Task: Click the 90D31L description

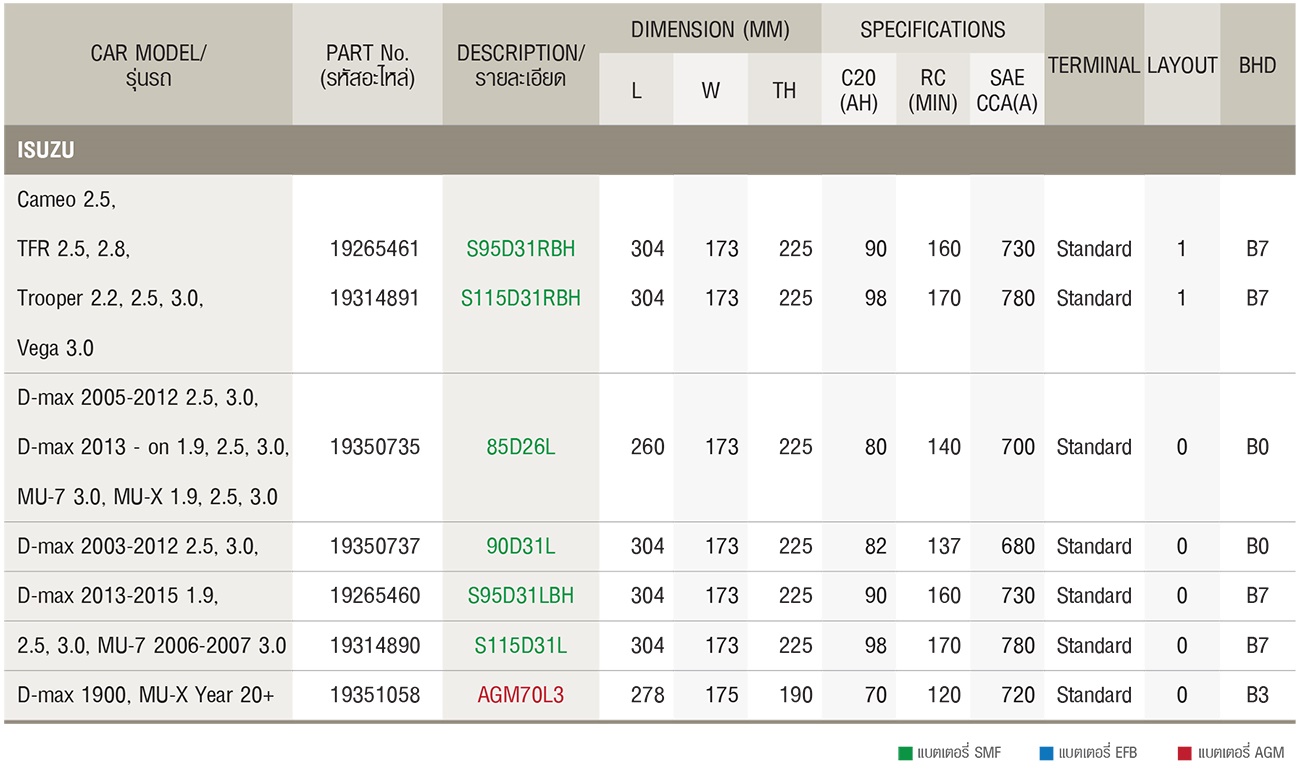Action: pyautogui.click(x=521, y=546)
